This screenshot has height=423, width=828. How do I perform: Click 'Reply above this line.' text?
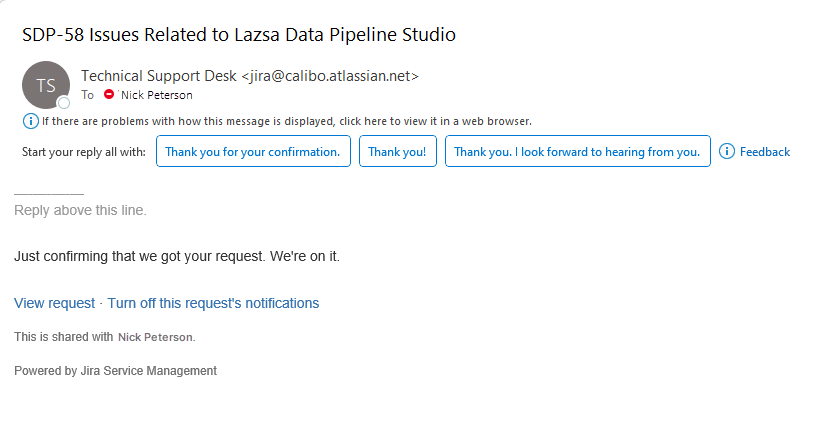(x=80, y=210)
